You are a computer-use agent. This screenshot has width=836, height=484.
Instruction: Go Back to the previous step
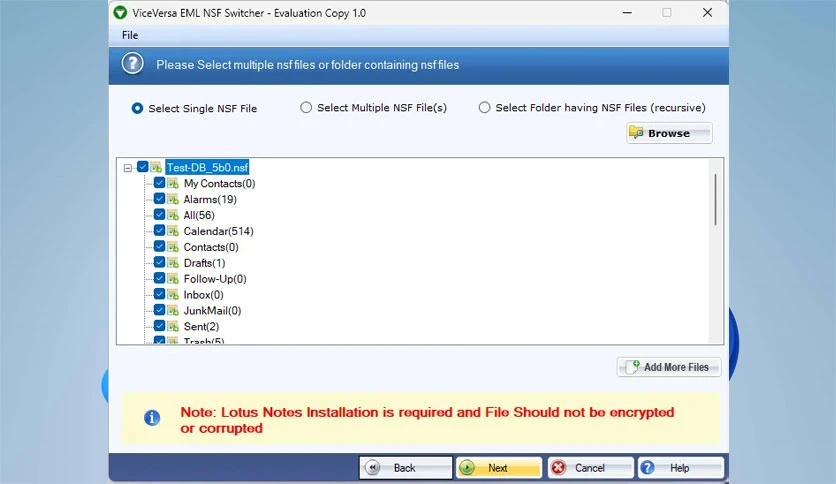pyautogui.click(x=405, y=468)
